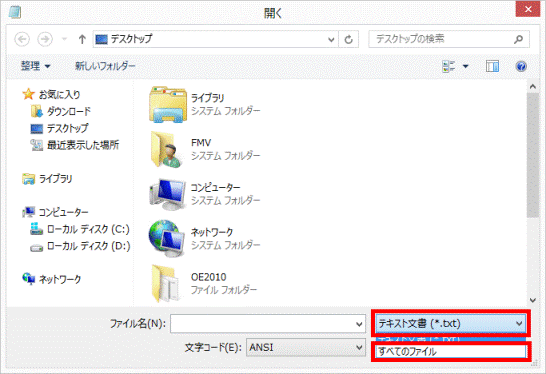Select the ネットワーク system folder icon

click(166, 239)
